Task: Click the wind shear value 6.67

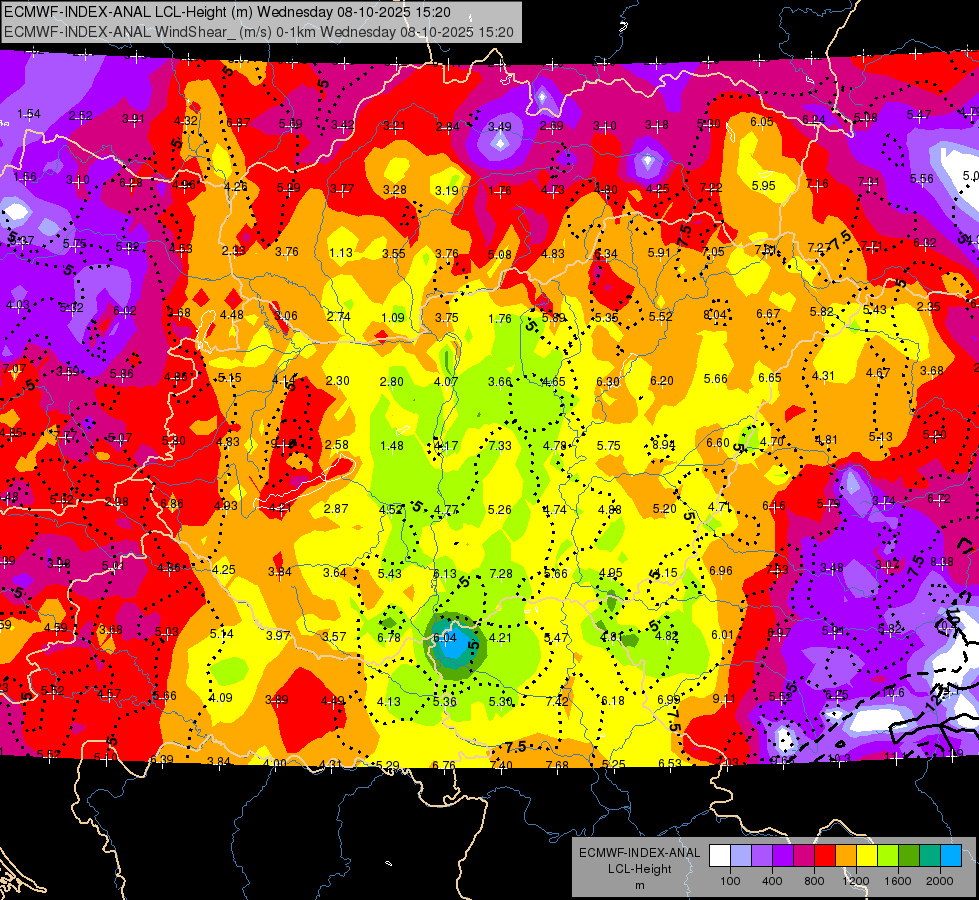Action: 768,314
